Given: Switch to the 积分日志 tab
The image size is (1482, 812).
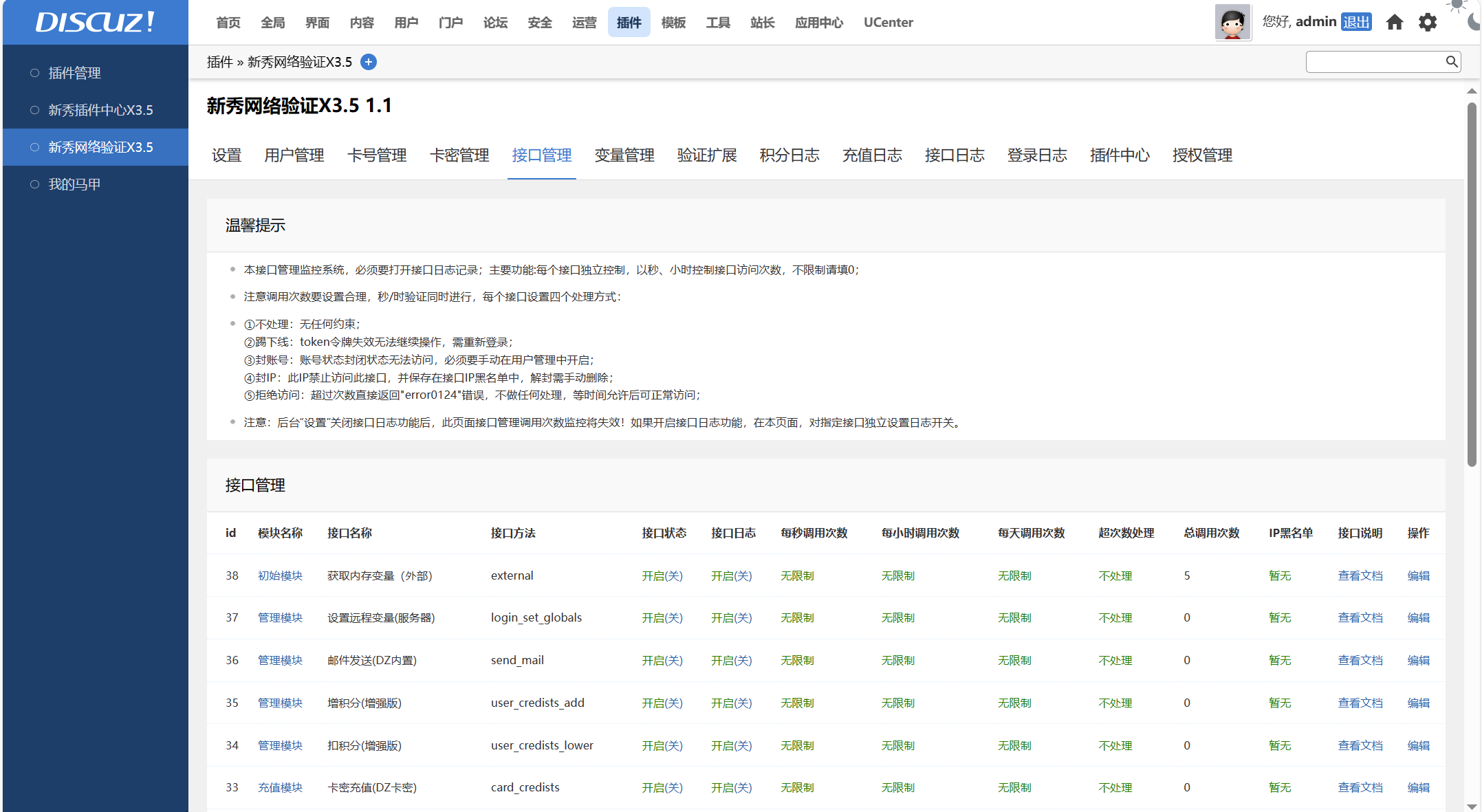Looking at the screenshot, I should pos(789,155).
